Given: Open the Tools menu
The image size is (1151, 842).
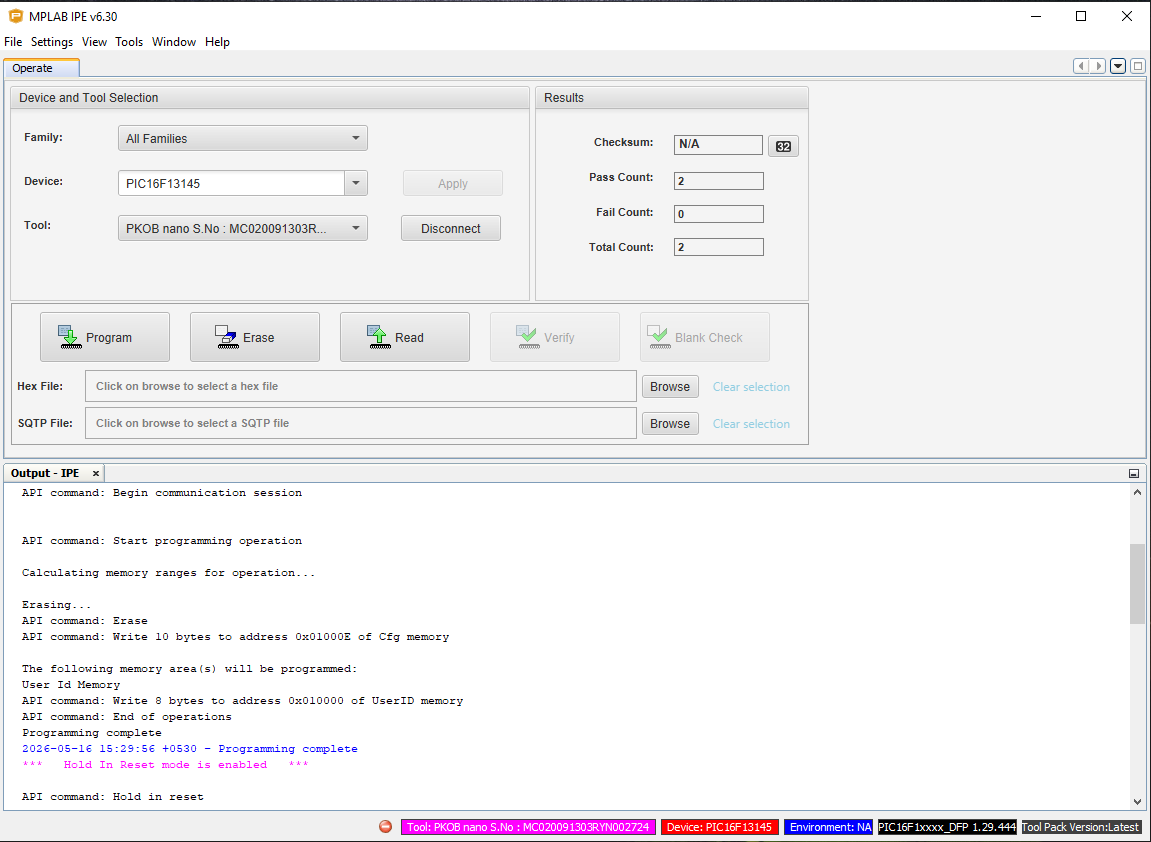Looking at the screenshot, I should 129,42.
